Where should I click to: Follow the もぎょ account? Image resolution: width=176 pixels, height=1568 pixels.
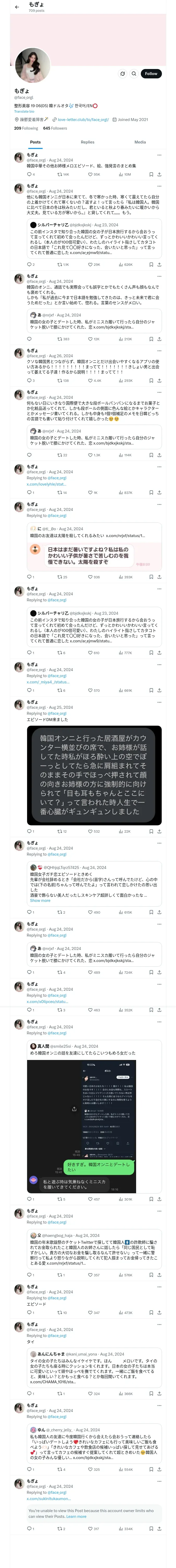(x=151, y=74)
